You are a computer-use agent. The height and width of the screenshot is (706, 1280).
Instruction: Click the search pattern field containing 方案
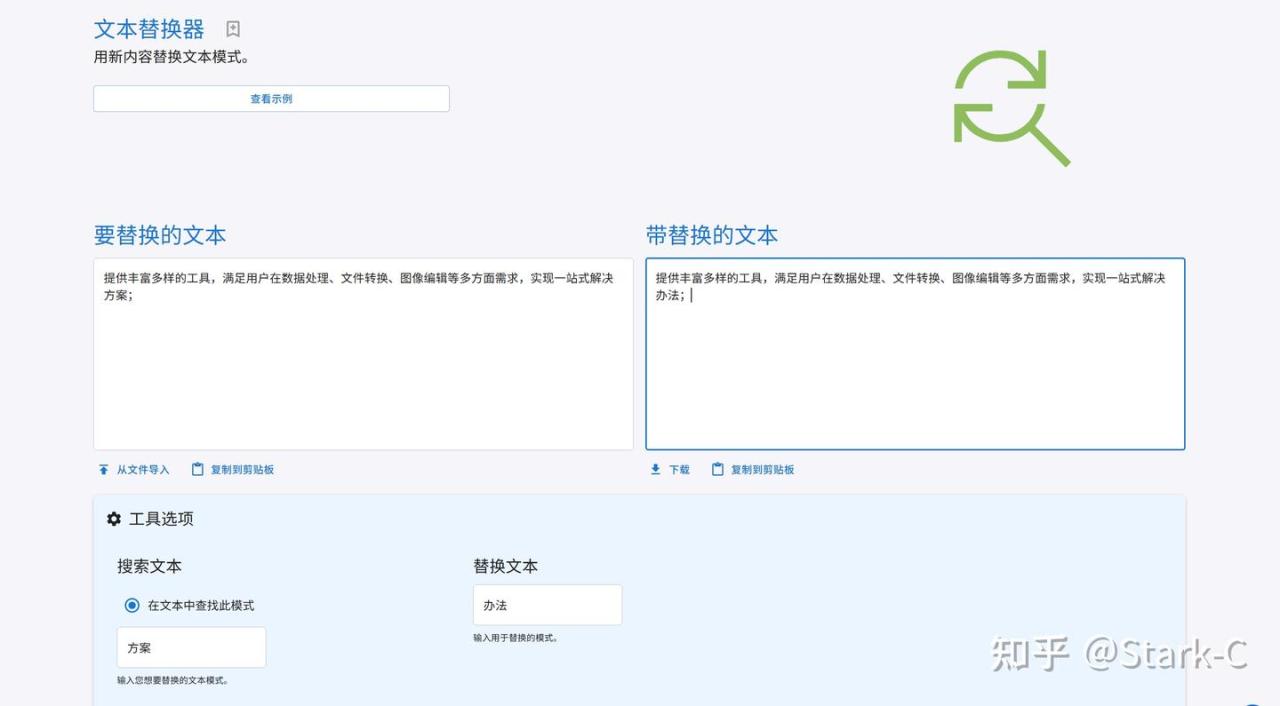(x=192, y=648)
